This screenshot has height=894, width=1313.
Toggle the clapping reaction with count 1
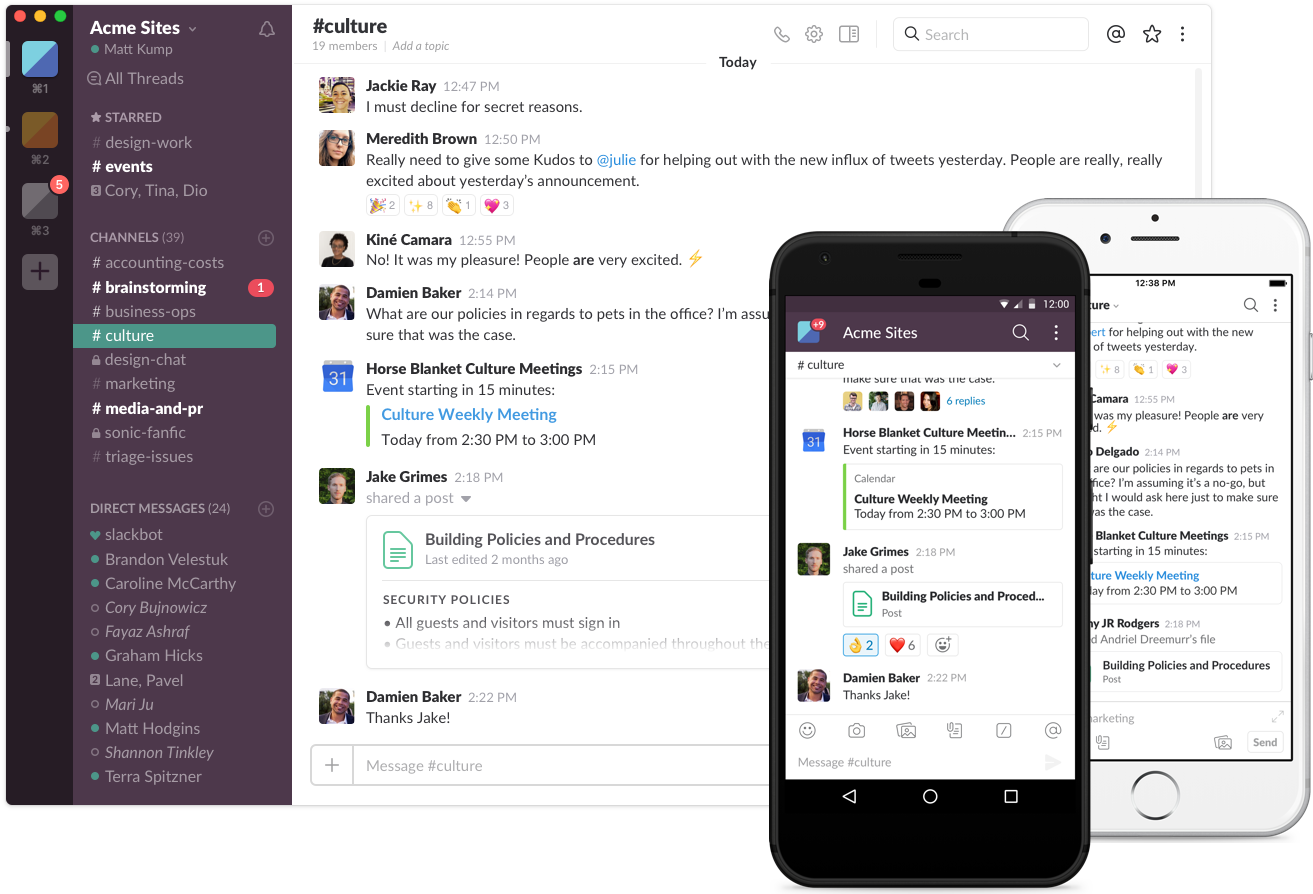tap(459, 205)
